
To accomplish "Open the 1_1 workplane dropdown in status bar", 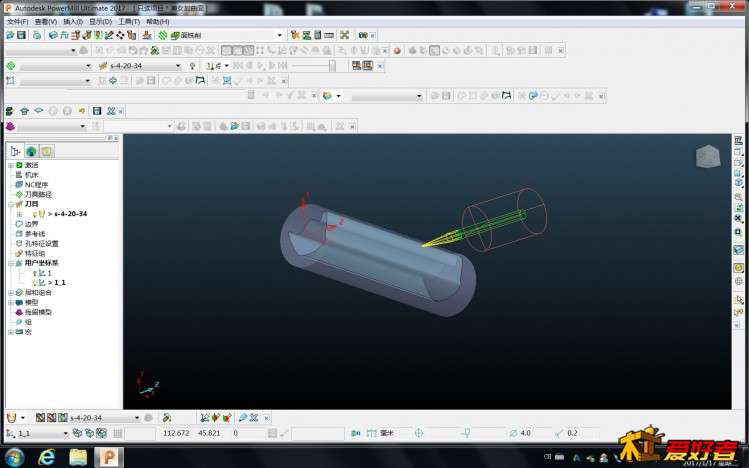I will pos(65,434).
